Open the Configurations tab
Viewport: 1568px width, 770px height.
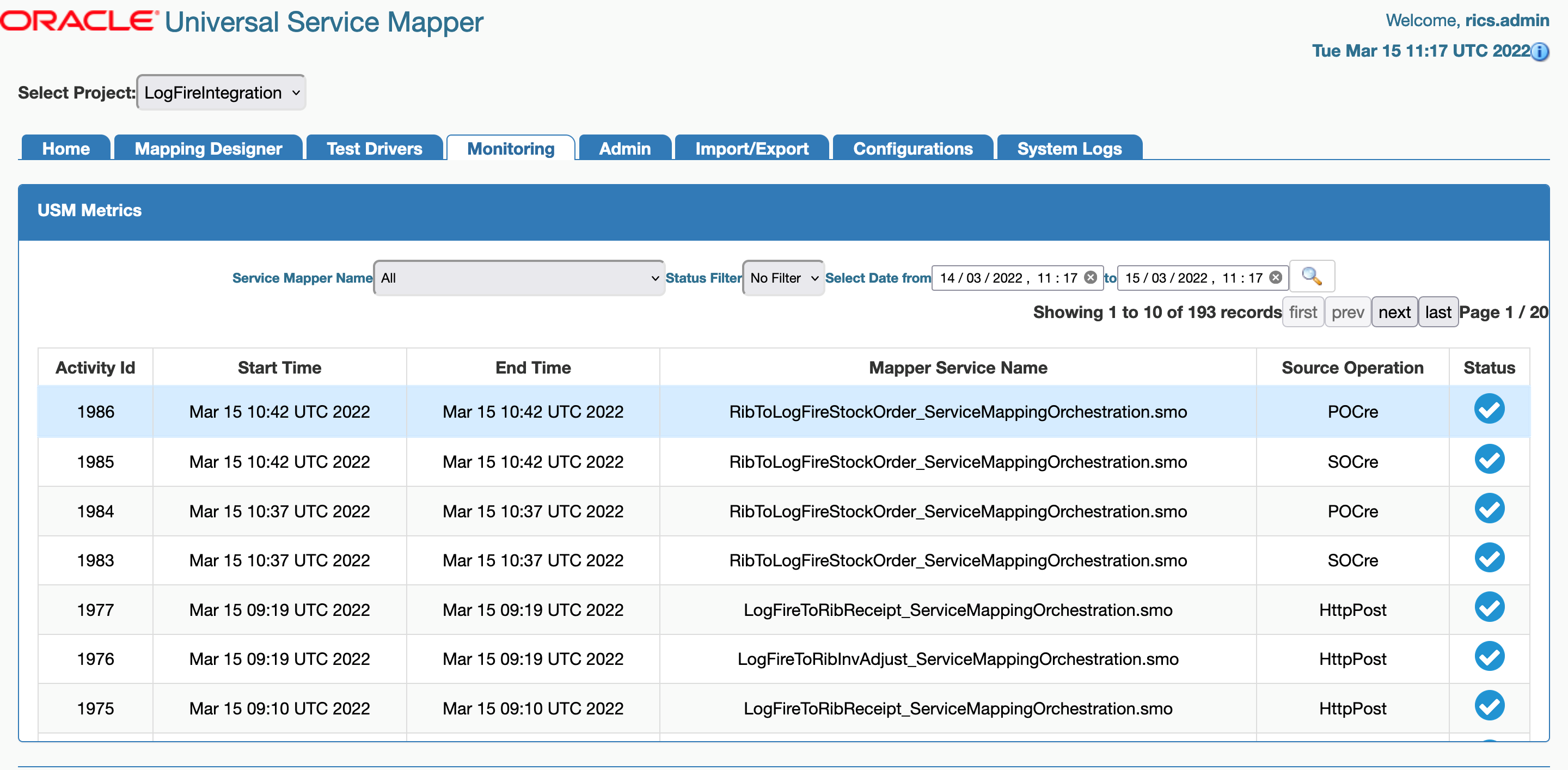(x=912, y=148)
